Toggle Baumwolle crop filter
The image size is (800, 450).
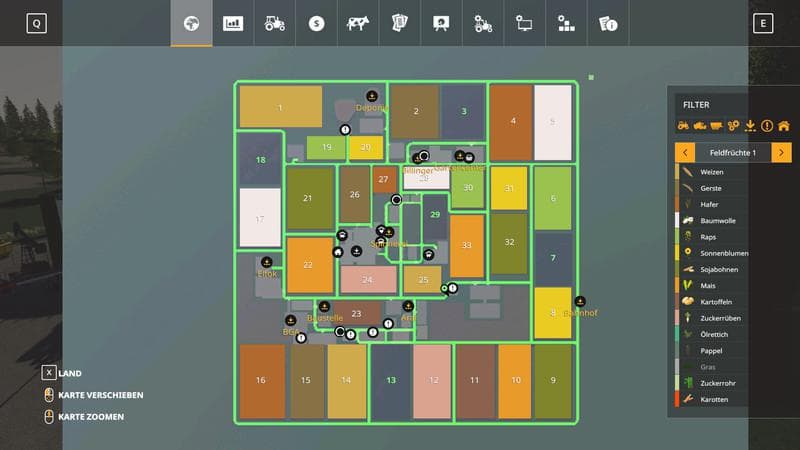(711, 220)
